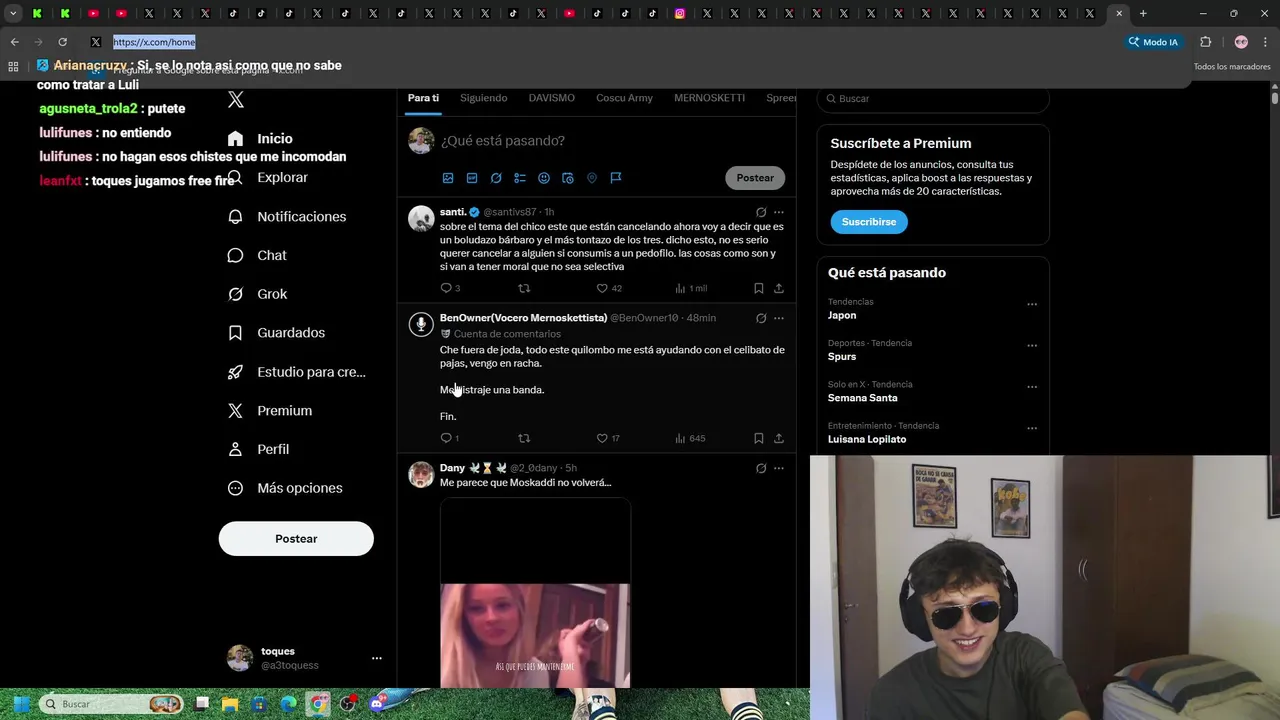Open the Spurs trend
The image size is (1280, 720).
tap(842, 357)
